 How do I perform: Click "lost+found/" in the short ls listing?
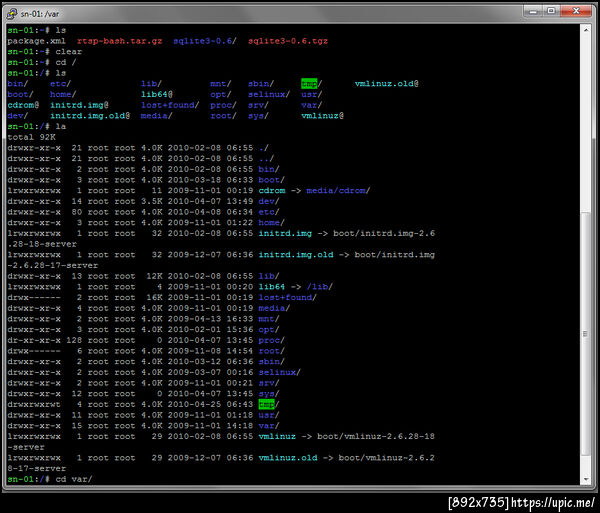click(170, 105)
